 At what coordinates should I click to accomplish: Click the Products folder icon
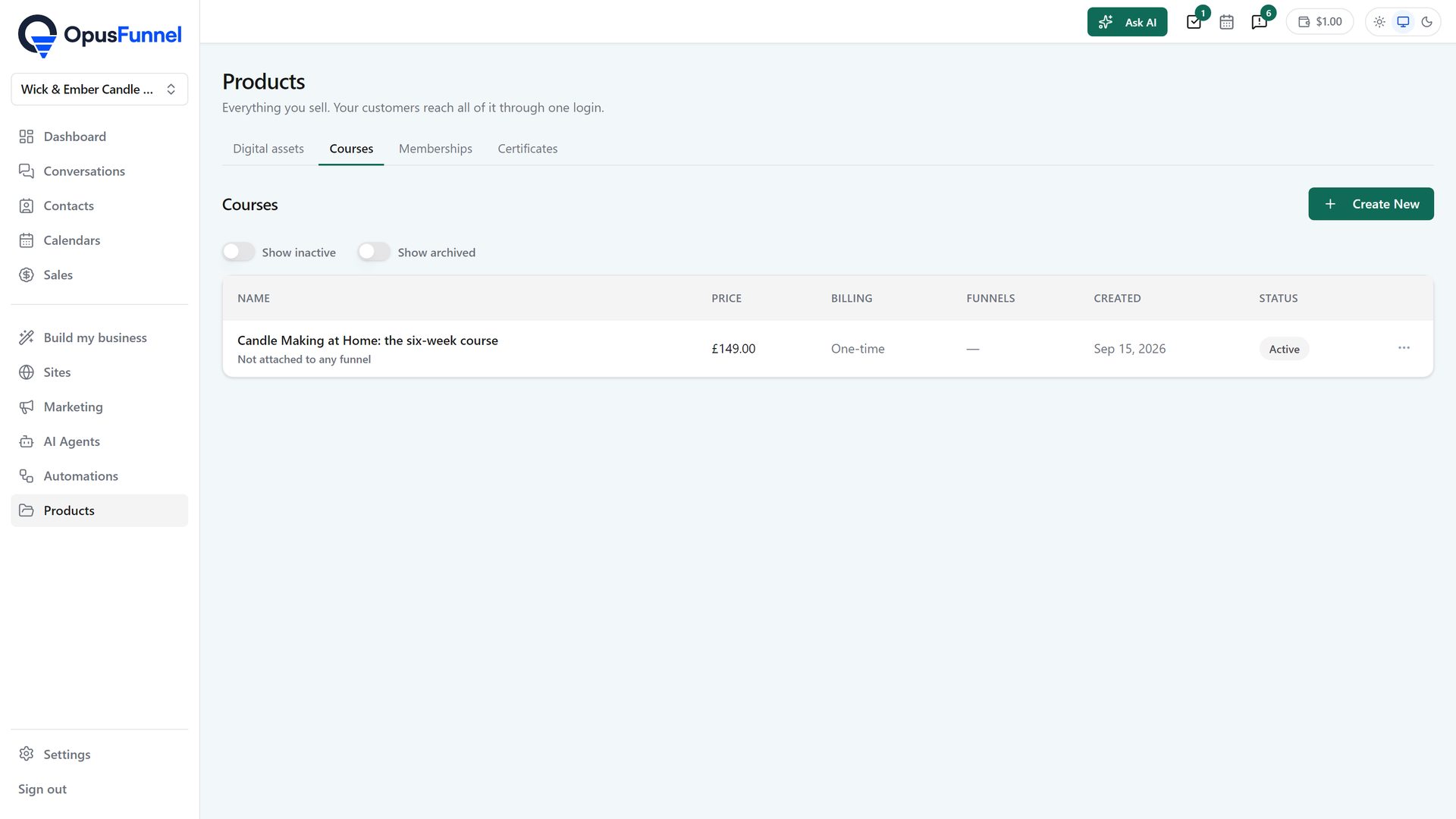pyautogui.click(x=27, y=510)
